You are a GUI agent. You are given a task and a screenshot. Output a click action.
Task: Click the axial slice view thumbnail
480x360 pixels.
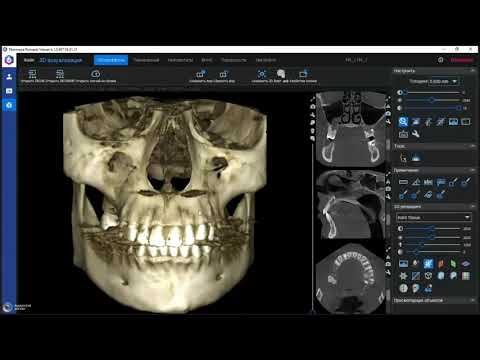click(x=350, y=279)
